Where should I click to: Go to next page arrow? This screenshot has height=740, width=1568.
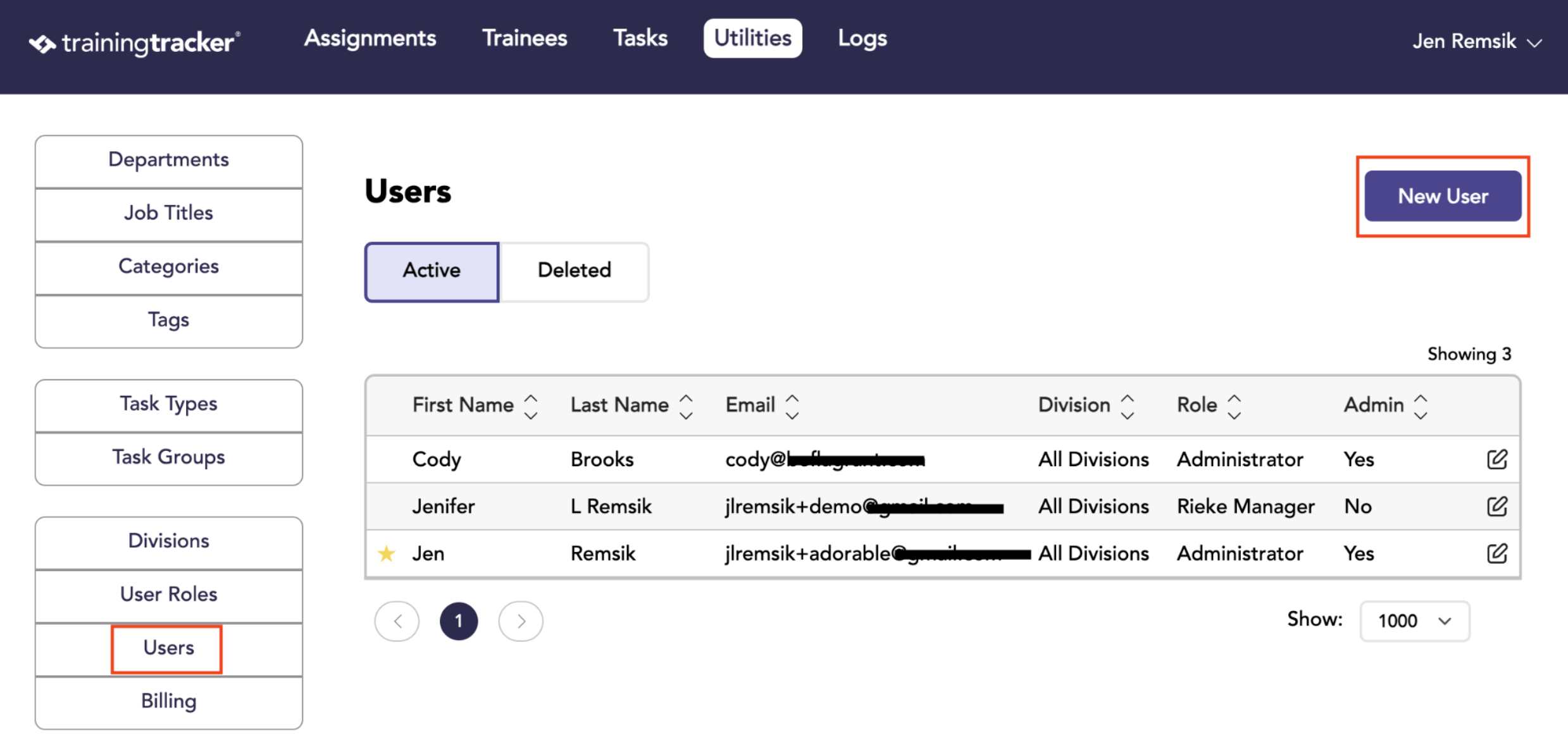(521, 621)
